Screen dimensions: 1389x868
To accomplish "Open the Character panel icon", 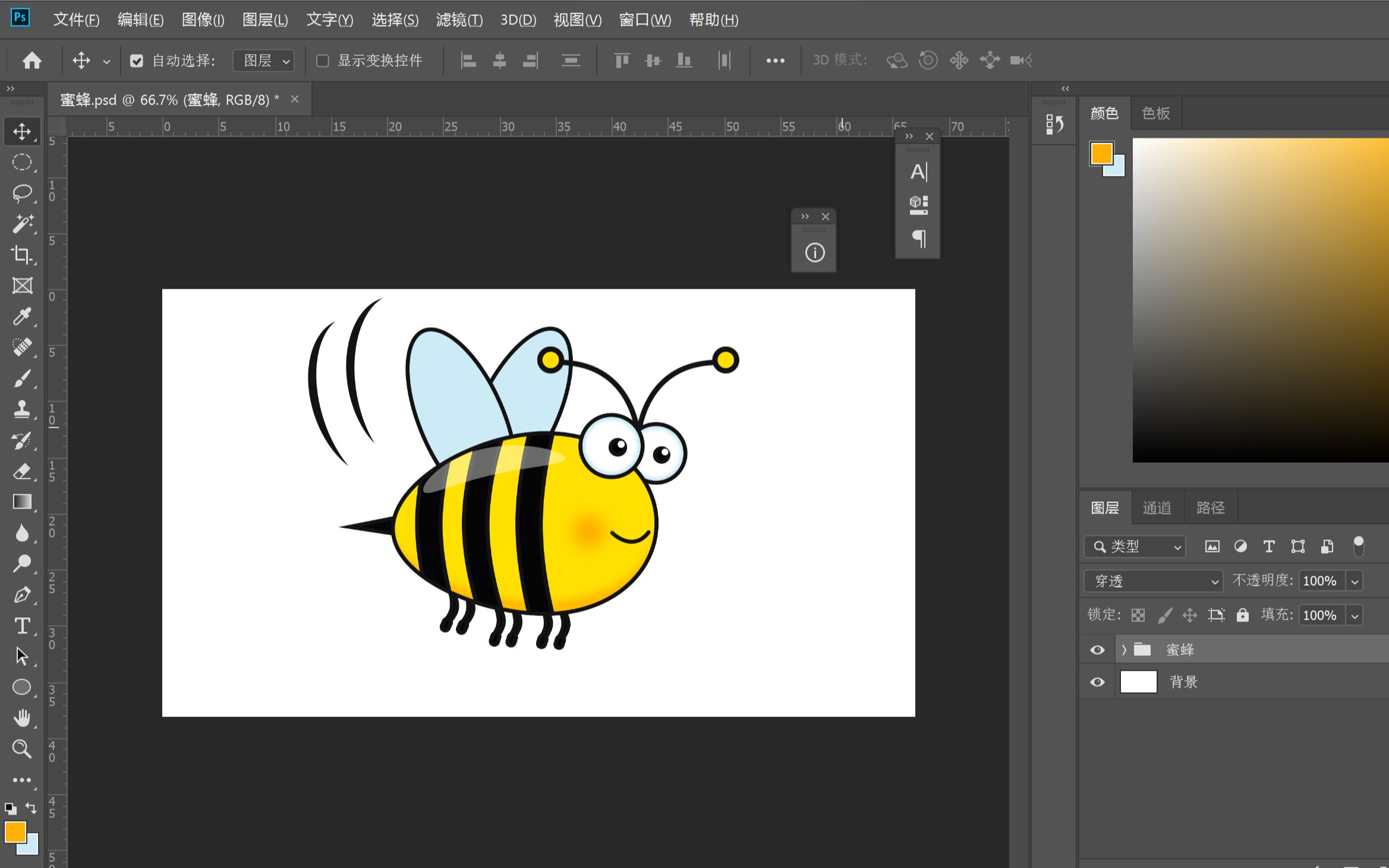I will [918, 172].
